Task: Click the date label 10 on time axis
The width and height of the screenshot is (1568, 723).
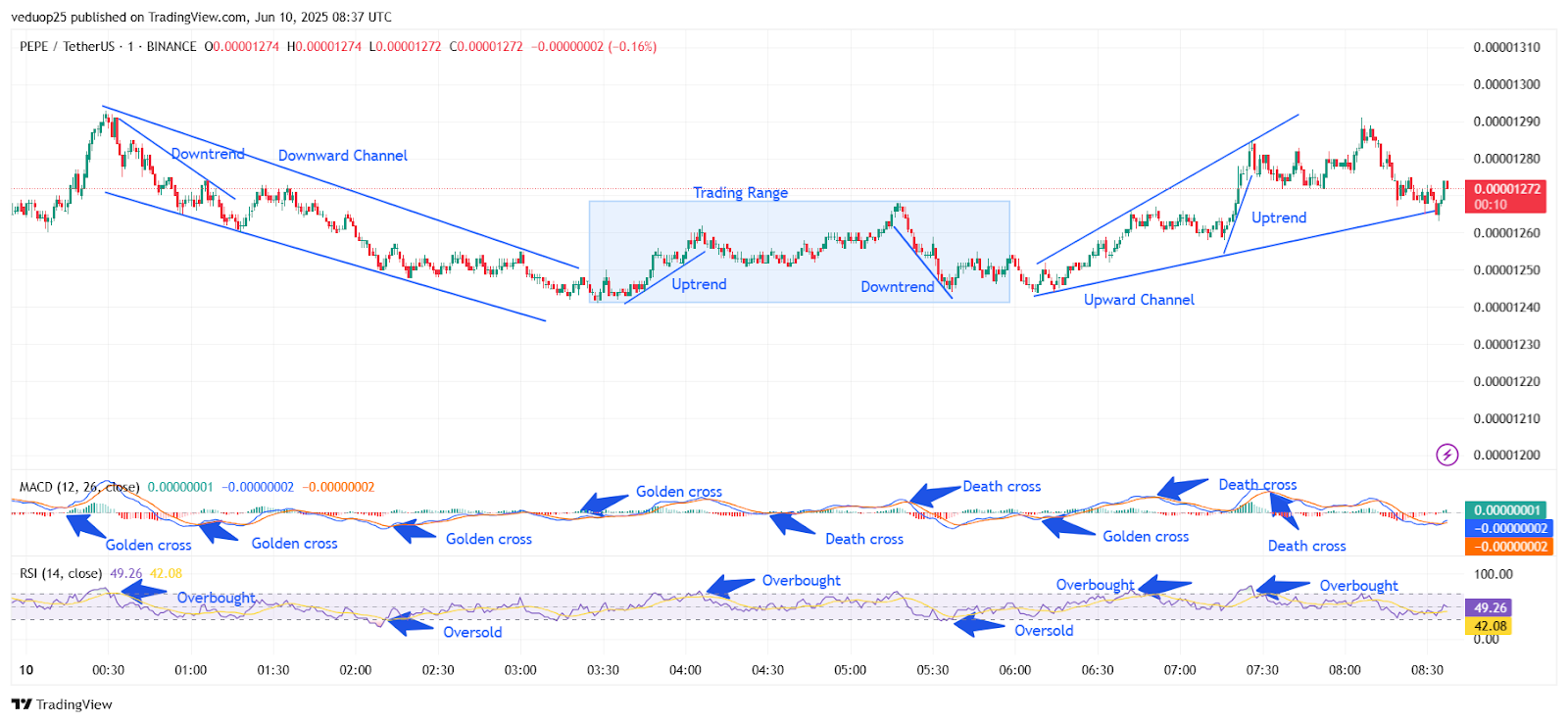Action: pyautogui.click(x=26, y=670)
